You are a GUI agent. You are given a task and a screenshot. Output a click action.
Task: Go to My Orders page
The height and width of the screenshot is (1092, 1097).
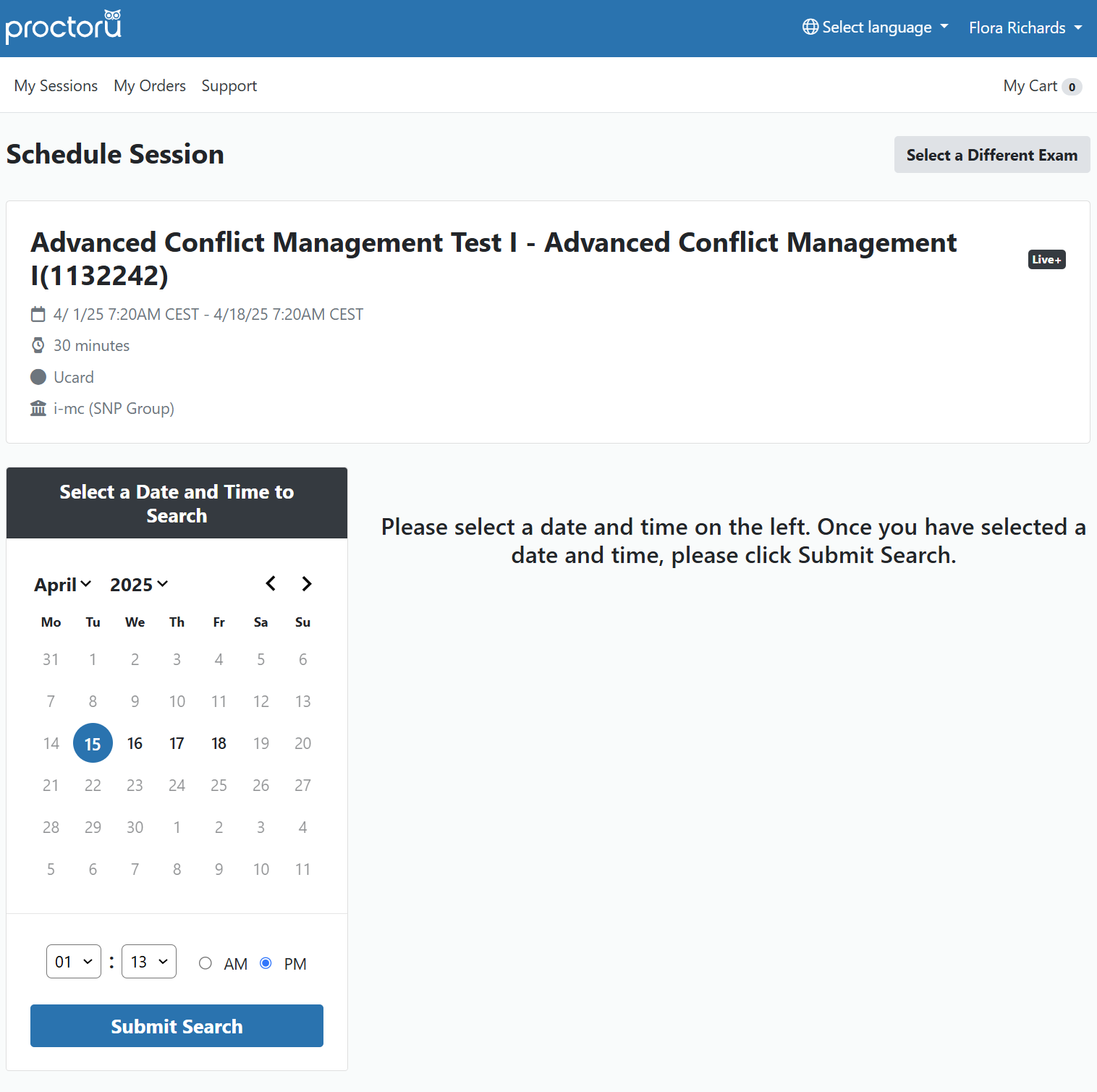click(x=150, y=85)
